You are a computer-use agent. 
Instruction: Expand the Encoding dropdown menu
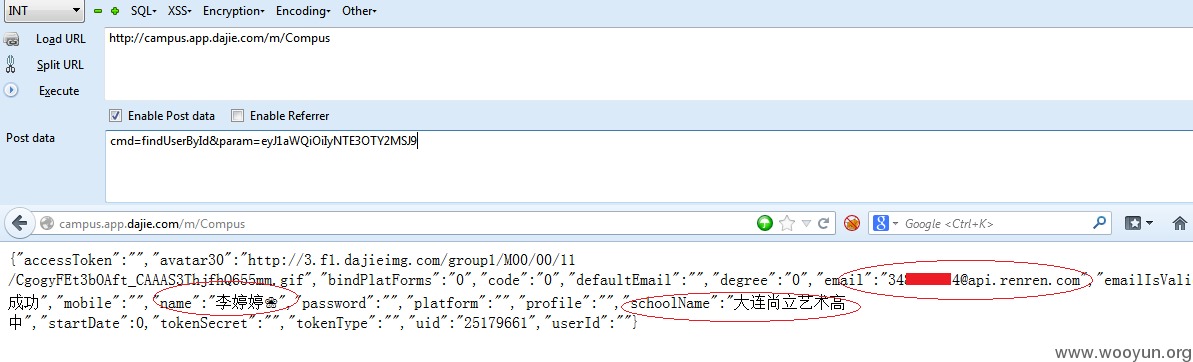coord(303,11)
